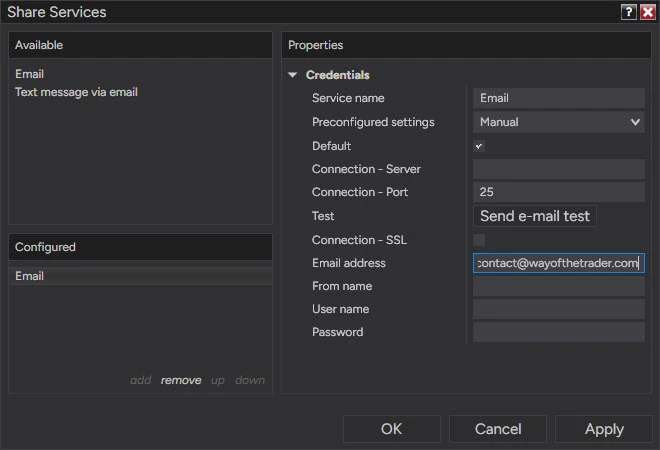The width and height of the screenshot is (660, 450).
Task: Click the up link
Action: tap(218, 380)
